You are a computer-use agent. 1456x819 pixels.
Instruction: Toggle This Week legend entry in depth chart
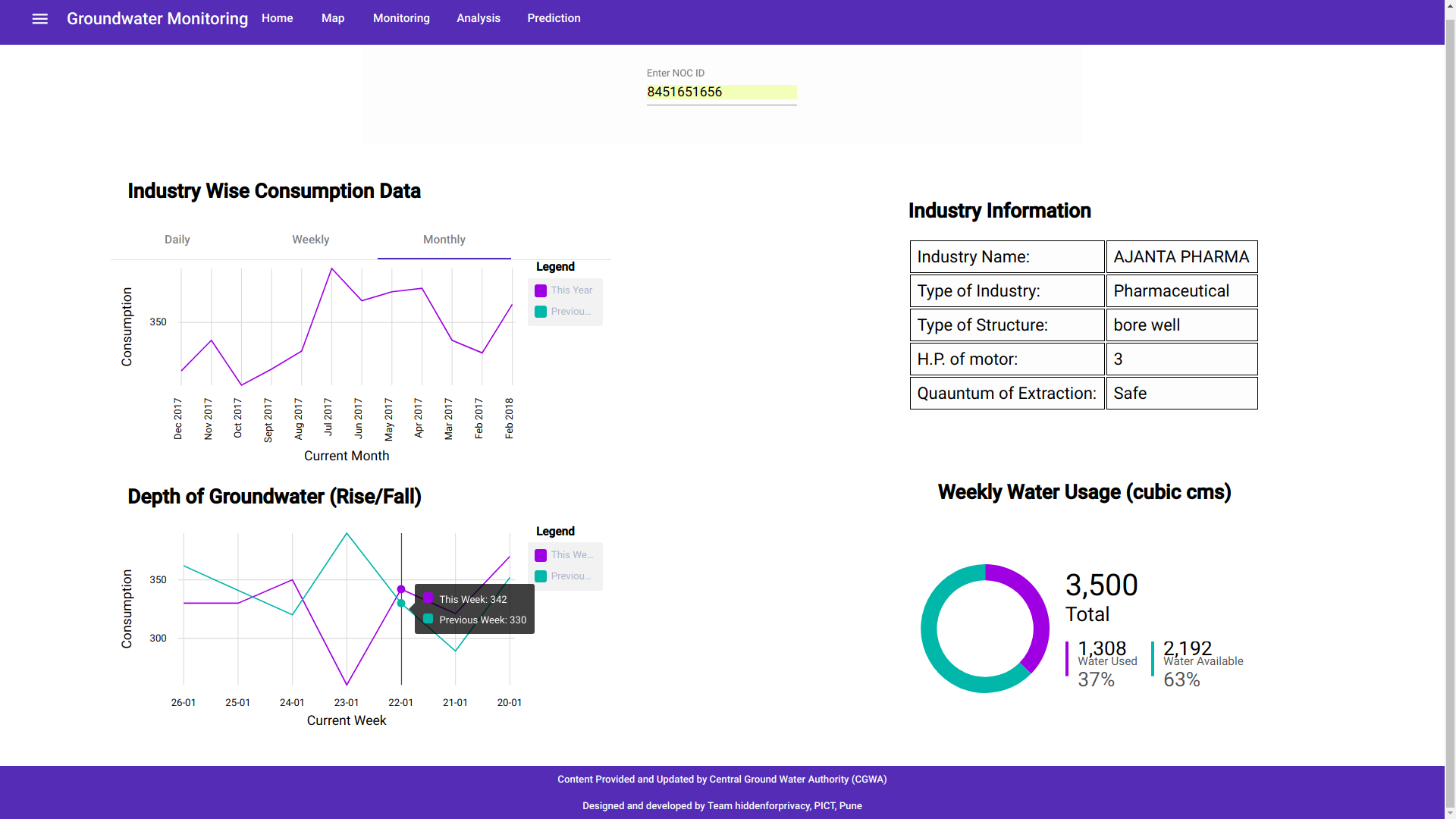563,555
